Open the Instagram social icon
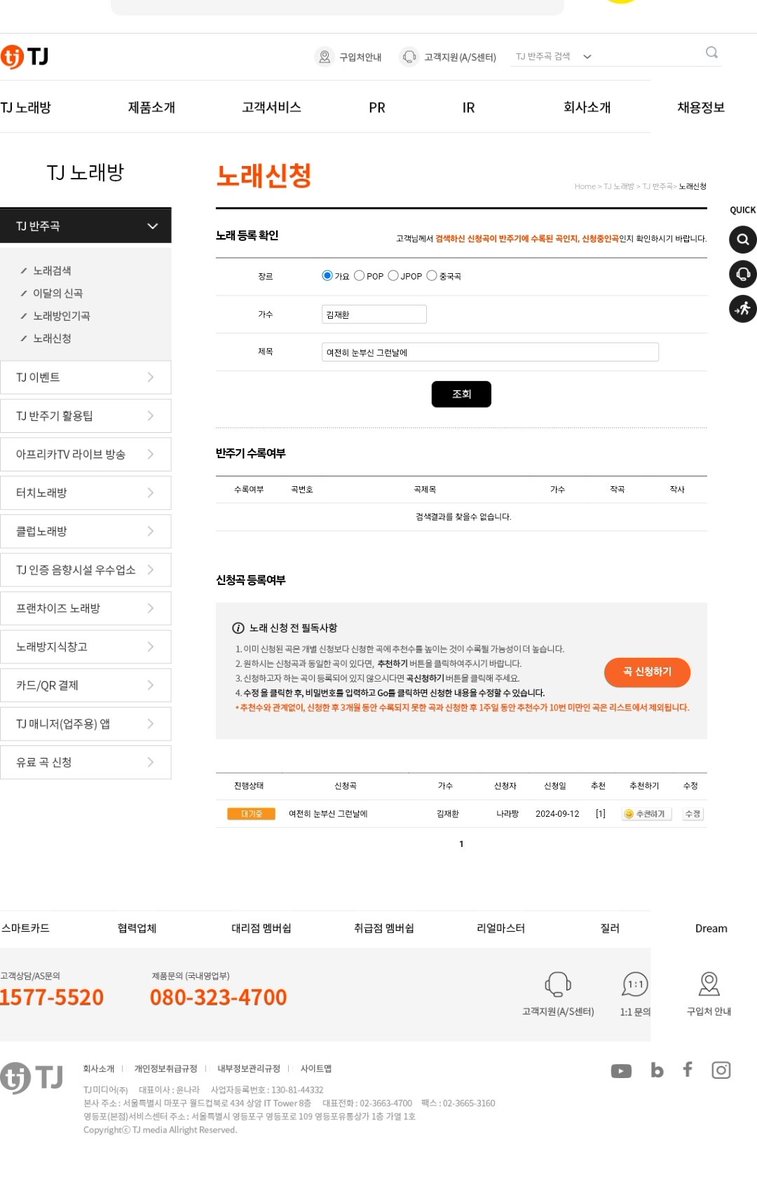 point(721,1070)
